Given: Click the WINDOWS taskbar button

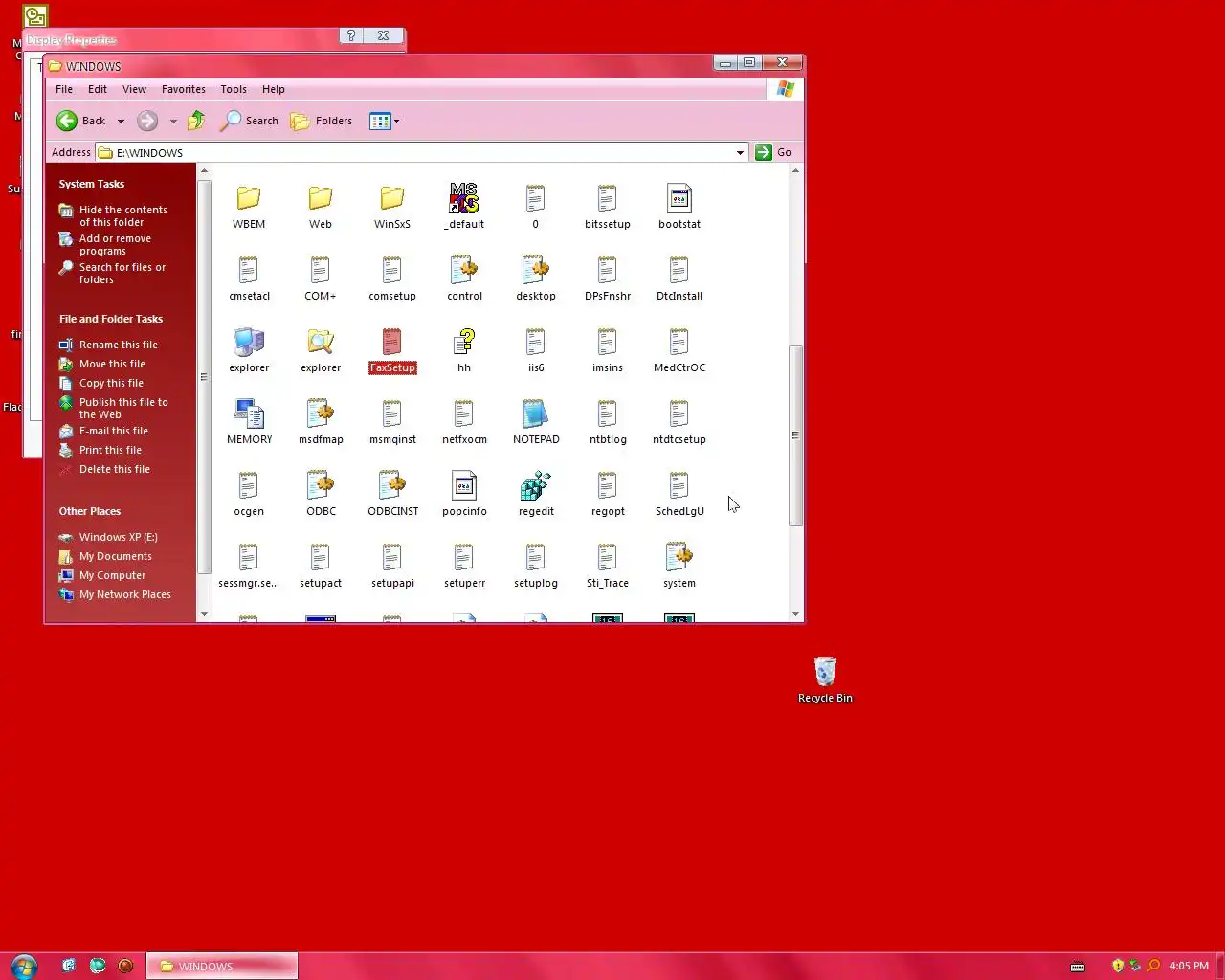Looking at the screenshot, I should point(222,966).
